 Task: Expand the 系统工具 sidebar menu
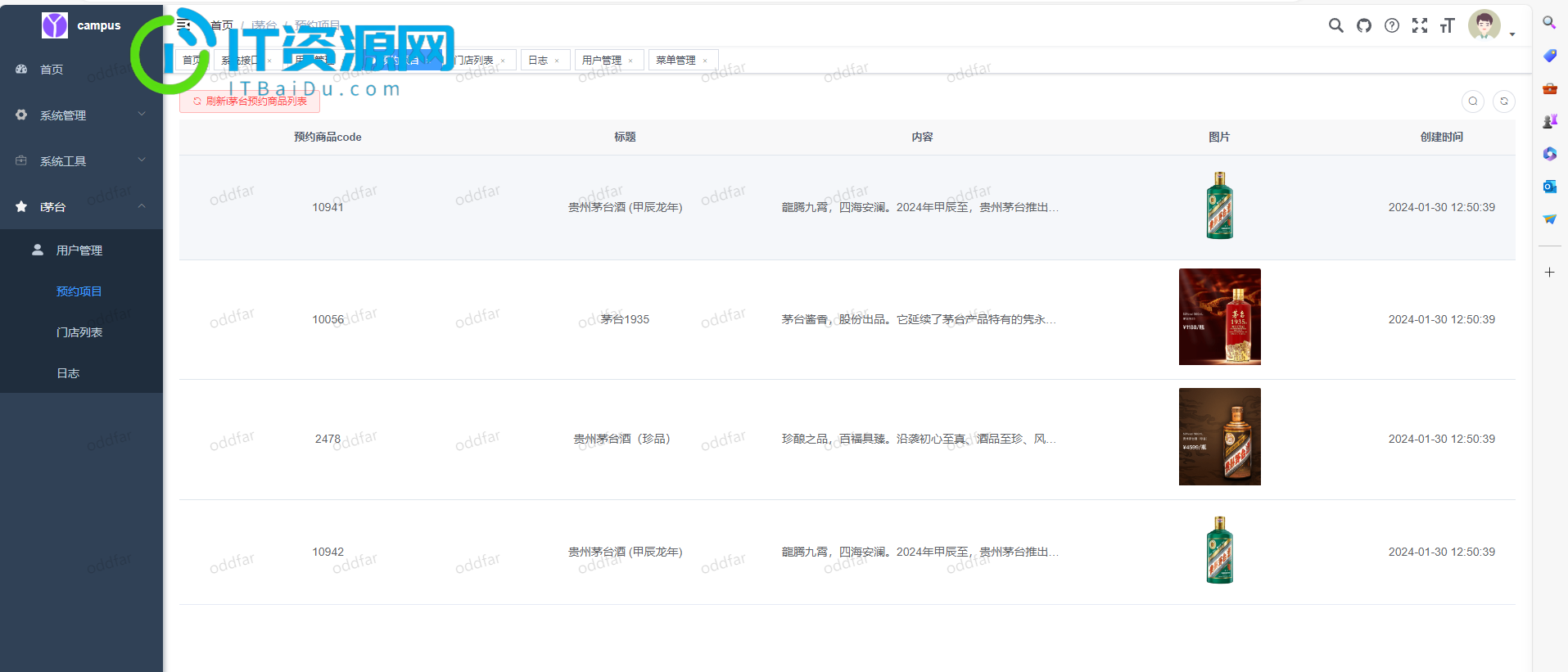pyautogui.click(x=81, y=161)
